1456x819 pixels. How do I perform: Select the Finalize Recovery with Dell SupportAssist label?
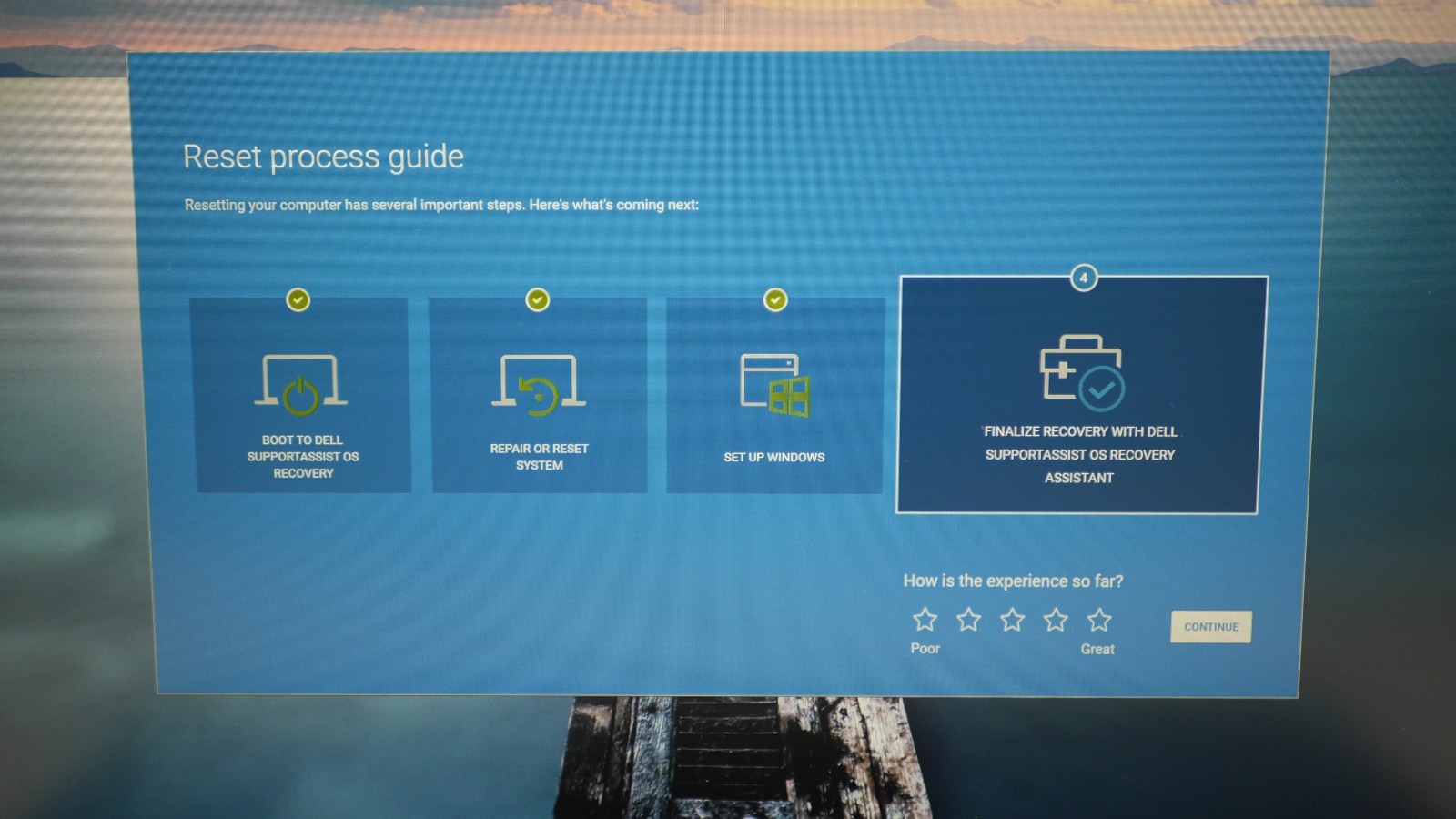(1080, 454)
